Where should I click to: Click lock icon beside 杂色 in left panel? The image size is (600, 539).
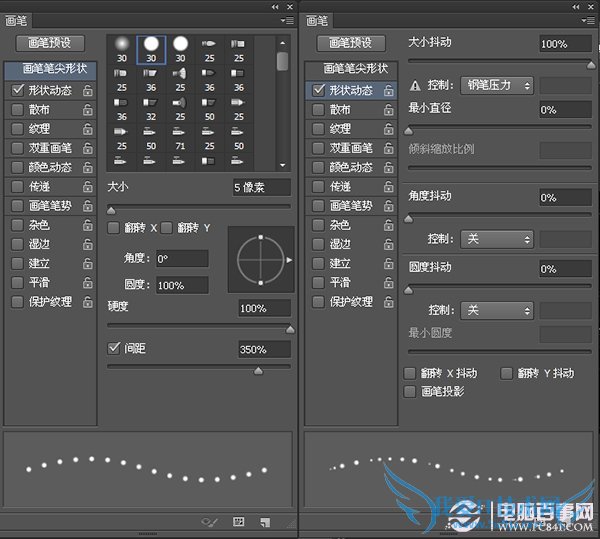pyautogui.click(x=88, y=225)
